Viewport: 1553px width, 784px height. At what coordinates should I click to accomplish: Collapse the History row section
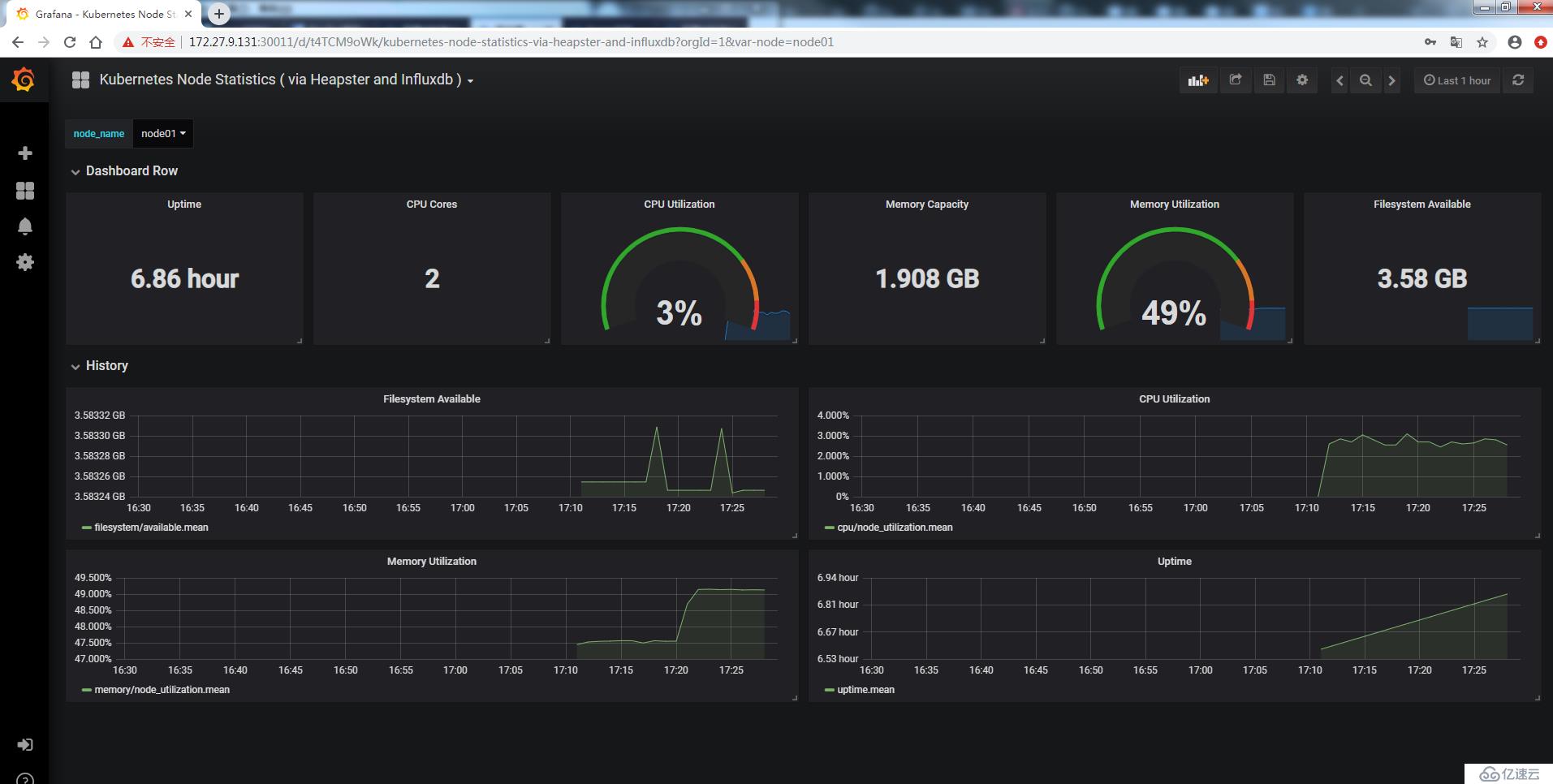coord(99,366)
